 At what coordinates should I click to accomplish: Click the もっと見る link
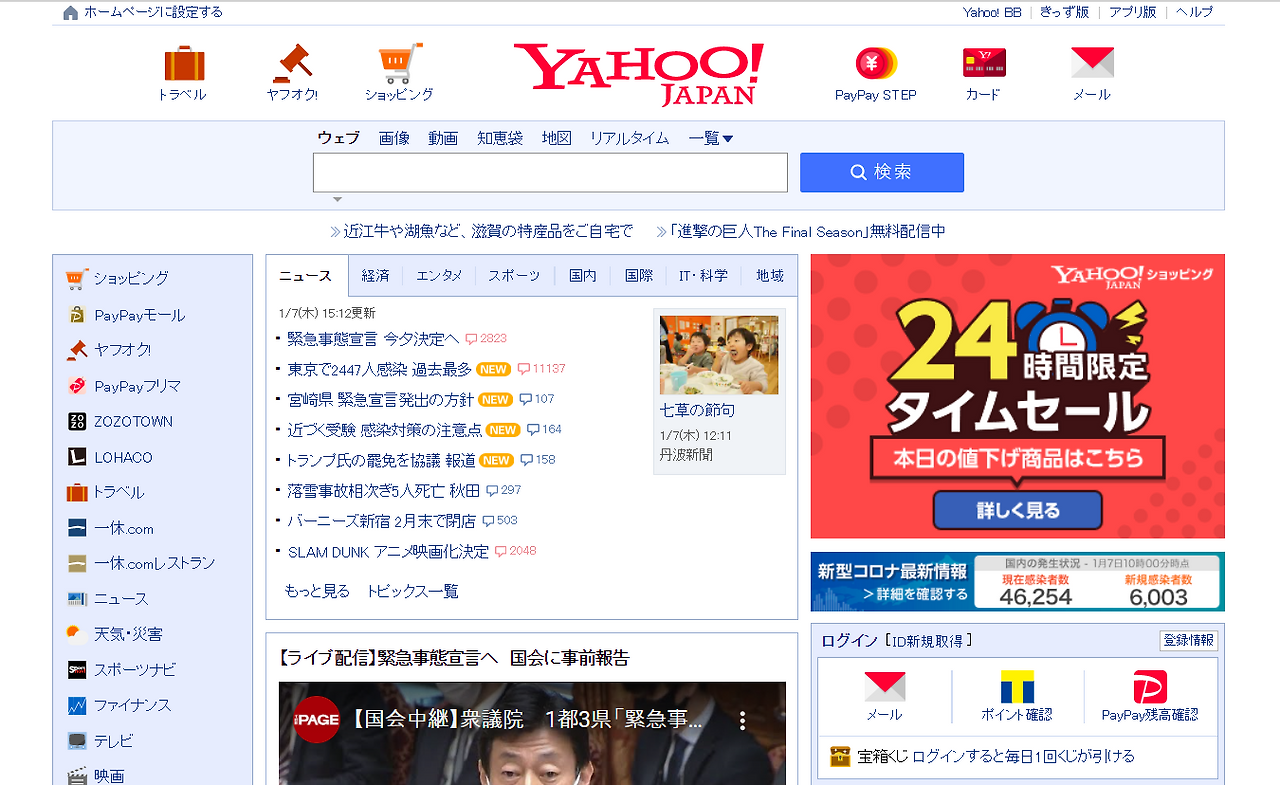tap(317, 591)
